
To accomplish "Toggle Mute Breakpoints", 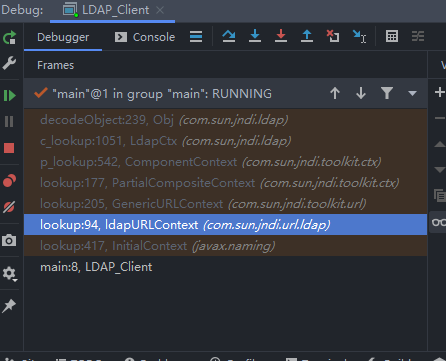I will 9,207.
